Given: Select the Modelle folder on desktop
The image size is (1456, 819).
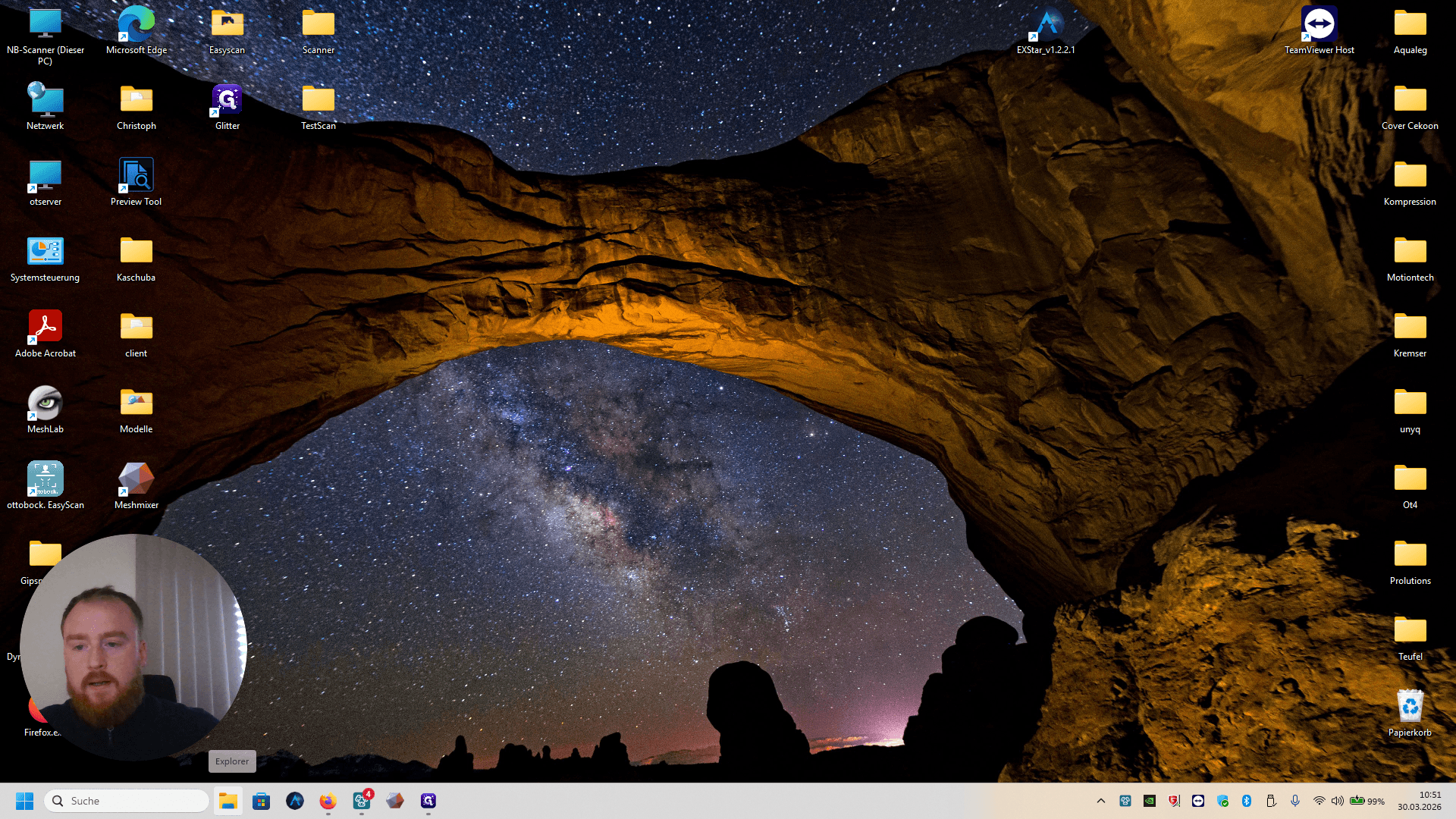Looking at the screenshot, I should pos(136,410).
